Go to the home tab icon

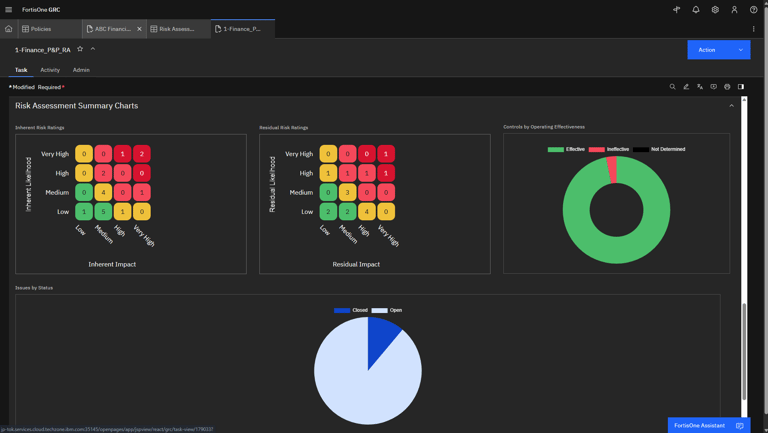pyautogui.click(x=8, y=29)
